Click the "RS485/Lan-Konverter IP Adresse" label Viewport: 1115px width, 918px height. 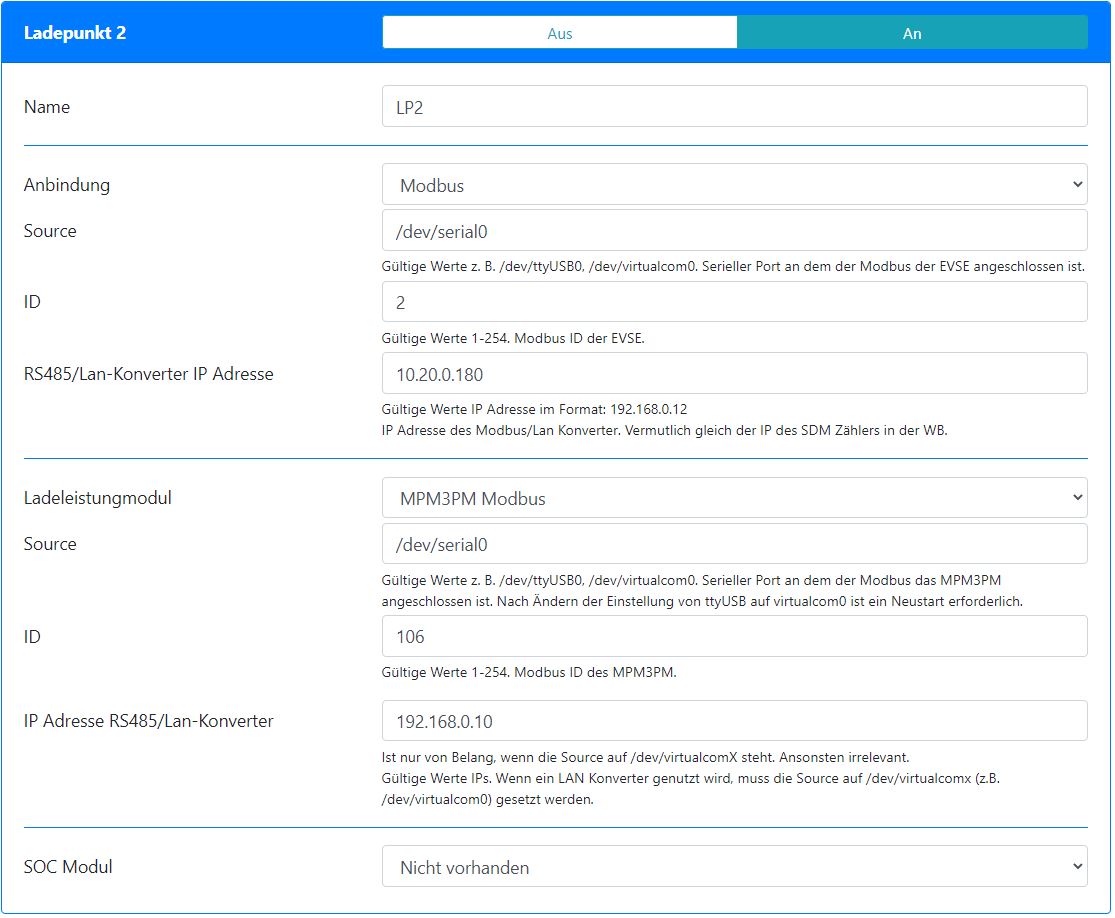(x=148, y=374)
